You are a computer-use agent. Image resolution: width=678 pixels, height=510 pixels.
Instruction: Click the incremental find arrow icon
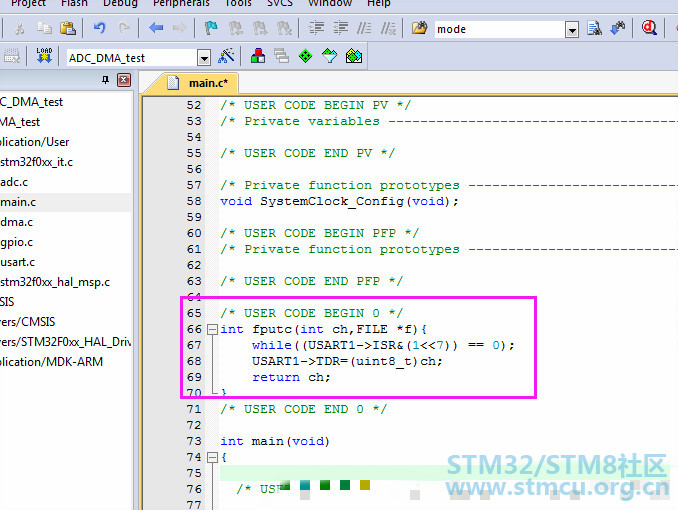click(x=618, y=29)
